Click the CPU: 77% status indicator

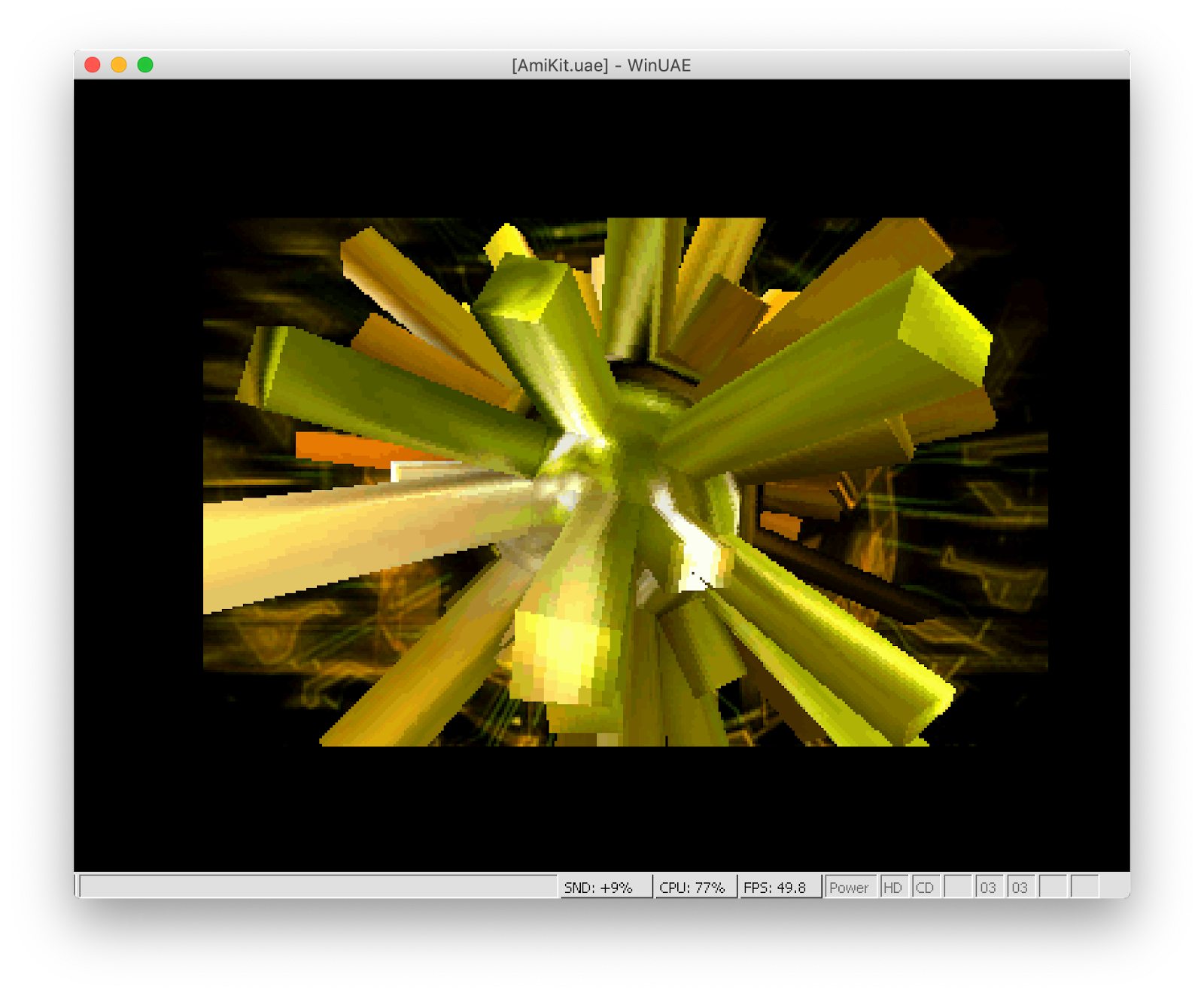pos(695,887)
